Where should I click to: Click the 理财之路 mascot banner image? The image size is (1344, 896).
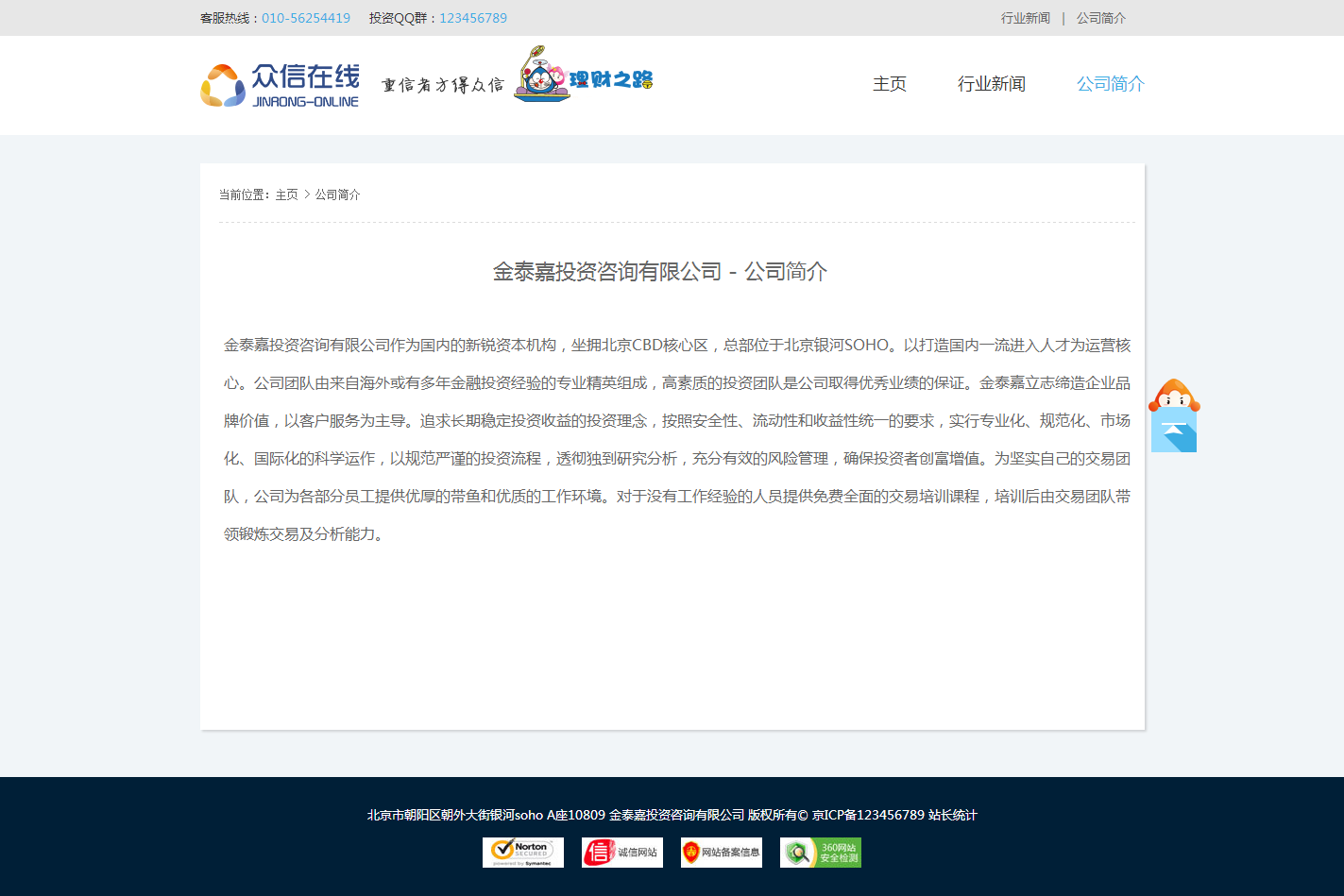pos(584,75)
